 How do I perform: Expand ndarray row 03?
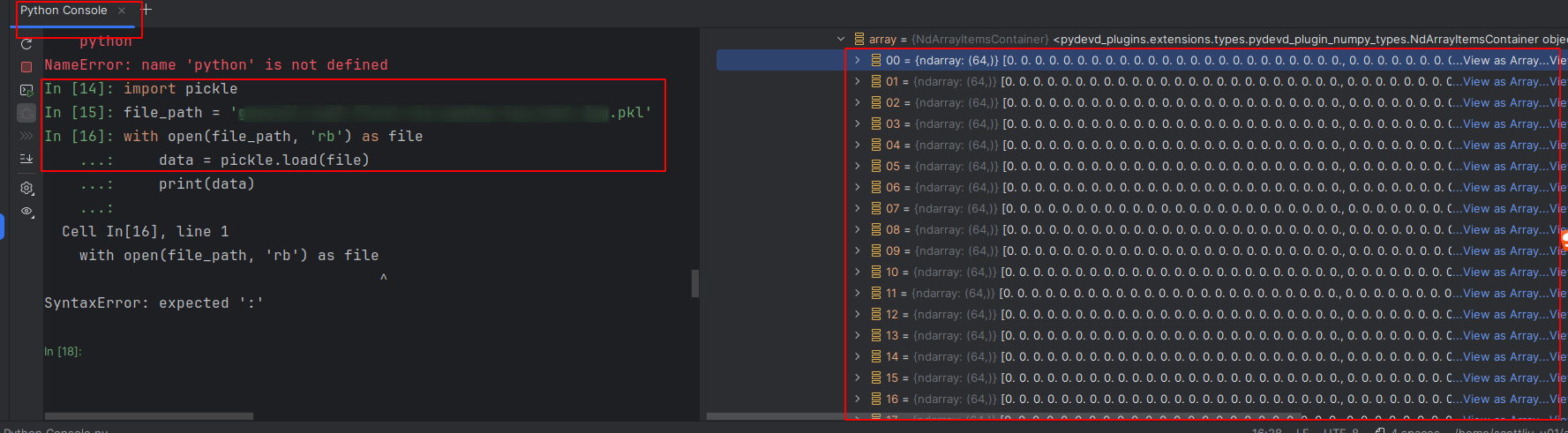(x=857, y=123)
